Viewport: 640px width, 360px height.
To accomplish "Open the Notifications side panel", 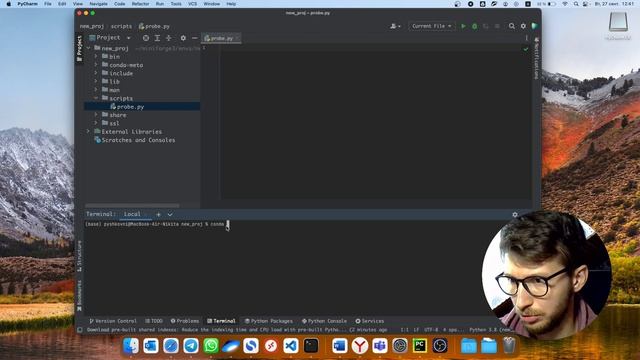I will coord(536,58).
